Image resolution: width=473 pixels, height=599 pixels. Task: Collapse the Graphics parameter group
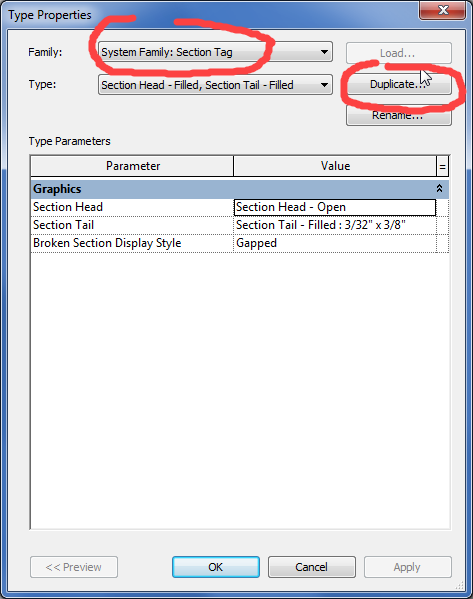439,188
